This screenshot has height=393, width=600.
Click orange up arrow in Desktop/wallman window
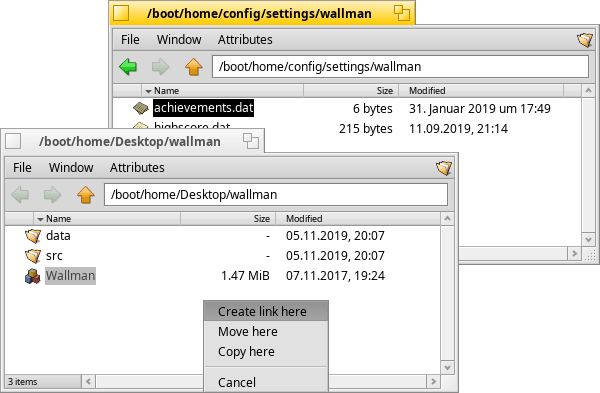[x=86, y=194]
